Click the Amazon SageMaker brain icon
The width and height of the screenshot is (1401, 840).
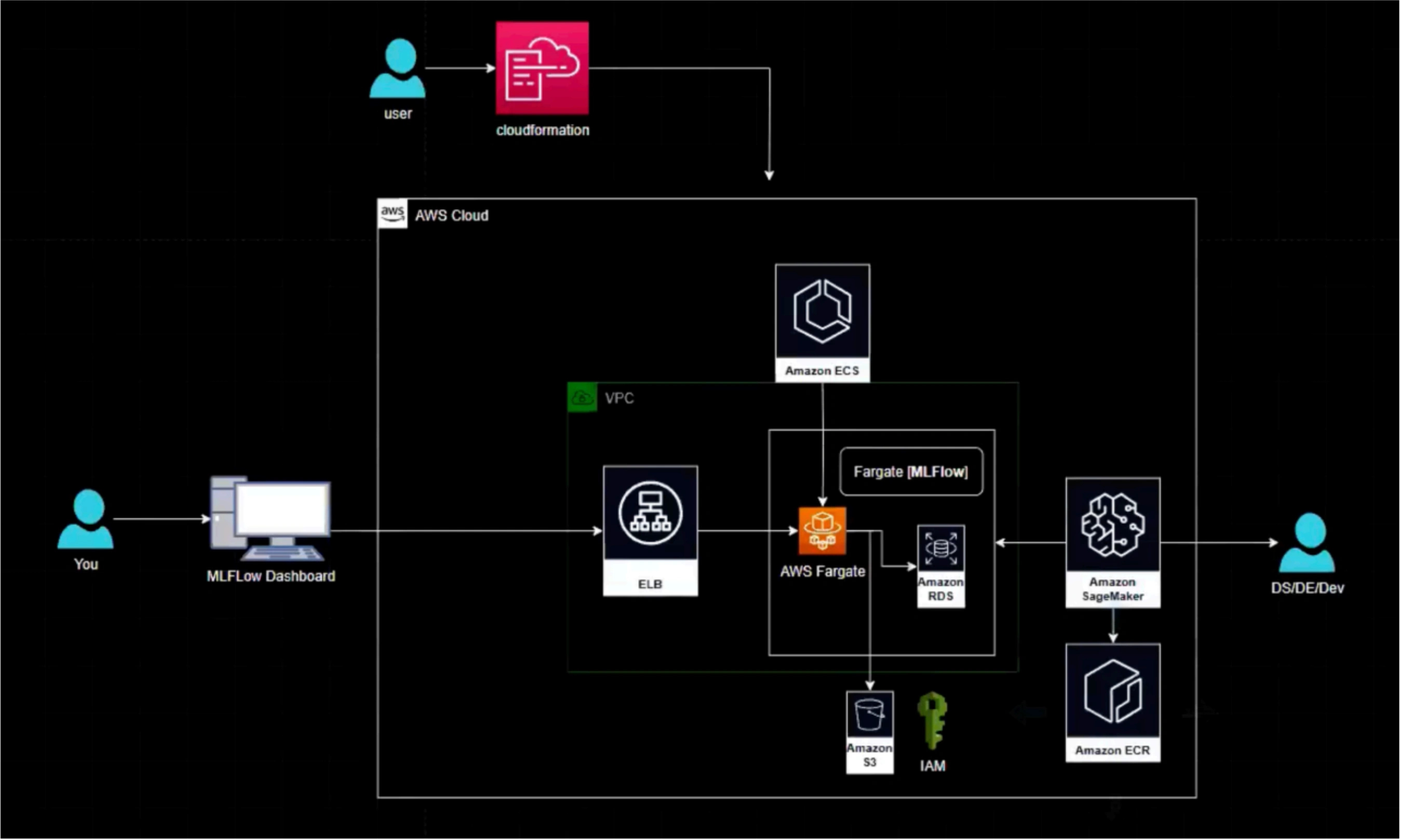coord(1113,525)
